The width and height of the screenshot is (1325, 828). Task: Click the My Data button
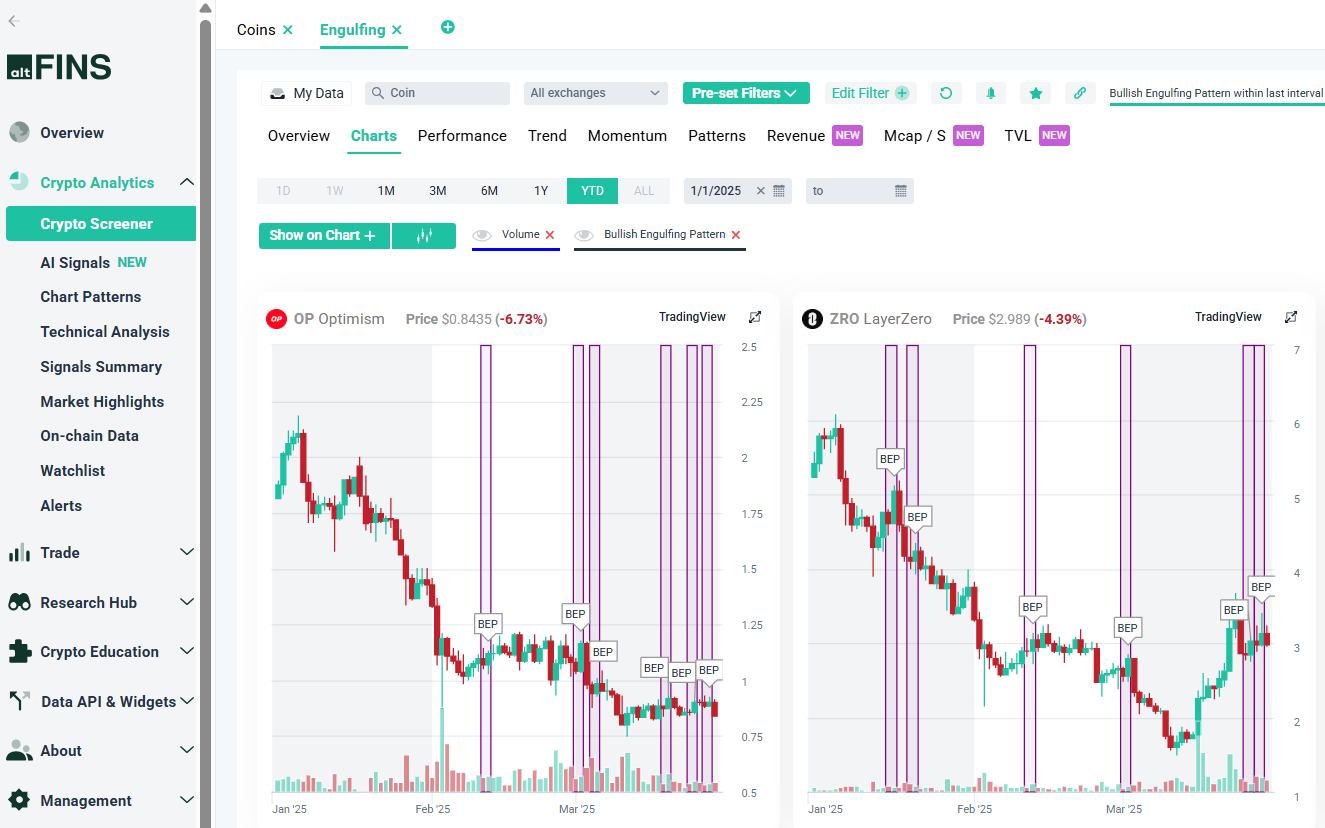coord(306,93)
